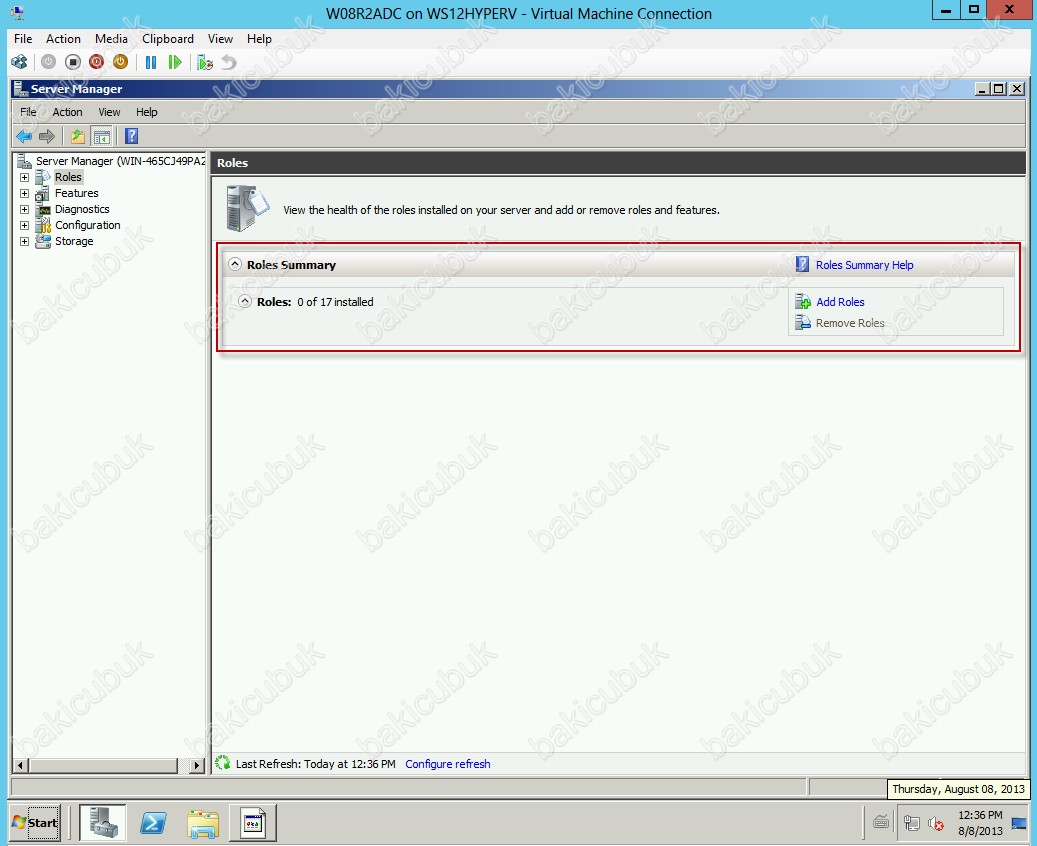1037x846 pixels.
Task: Select the Server Manager root tree node
Action: click(x=120, y=161)
